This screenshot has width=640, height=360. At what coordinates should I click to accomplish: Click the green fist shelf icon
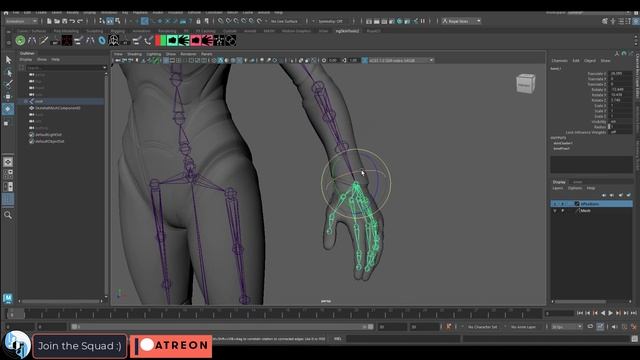pyautogui.click(x=172, y=40)
